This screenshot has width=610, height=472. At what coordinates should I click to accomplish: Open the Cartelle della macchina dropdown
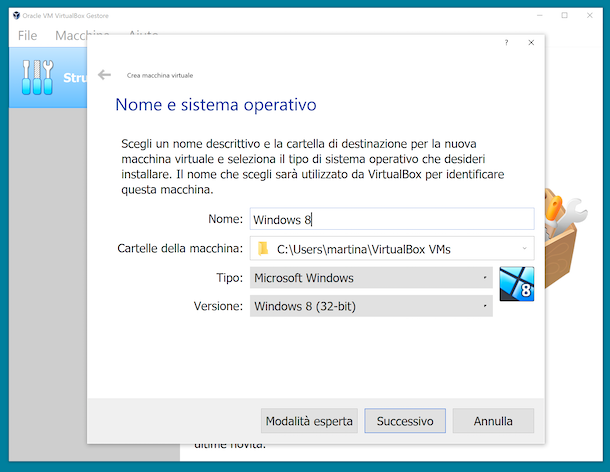pyautogui.click(x=392, y=248)
